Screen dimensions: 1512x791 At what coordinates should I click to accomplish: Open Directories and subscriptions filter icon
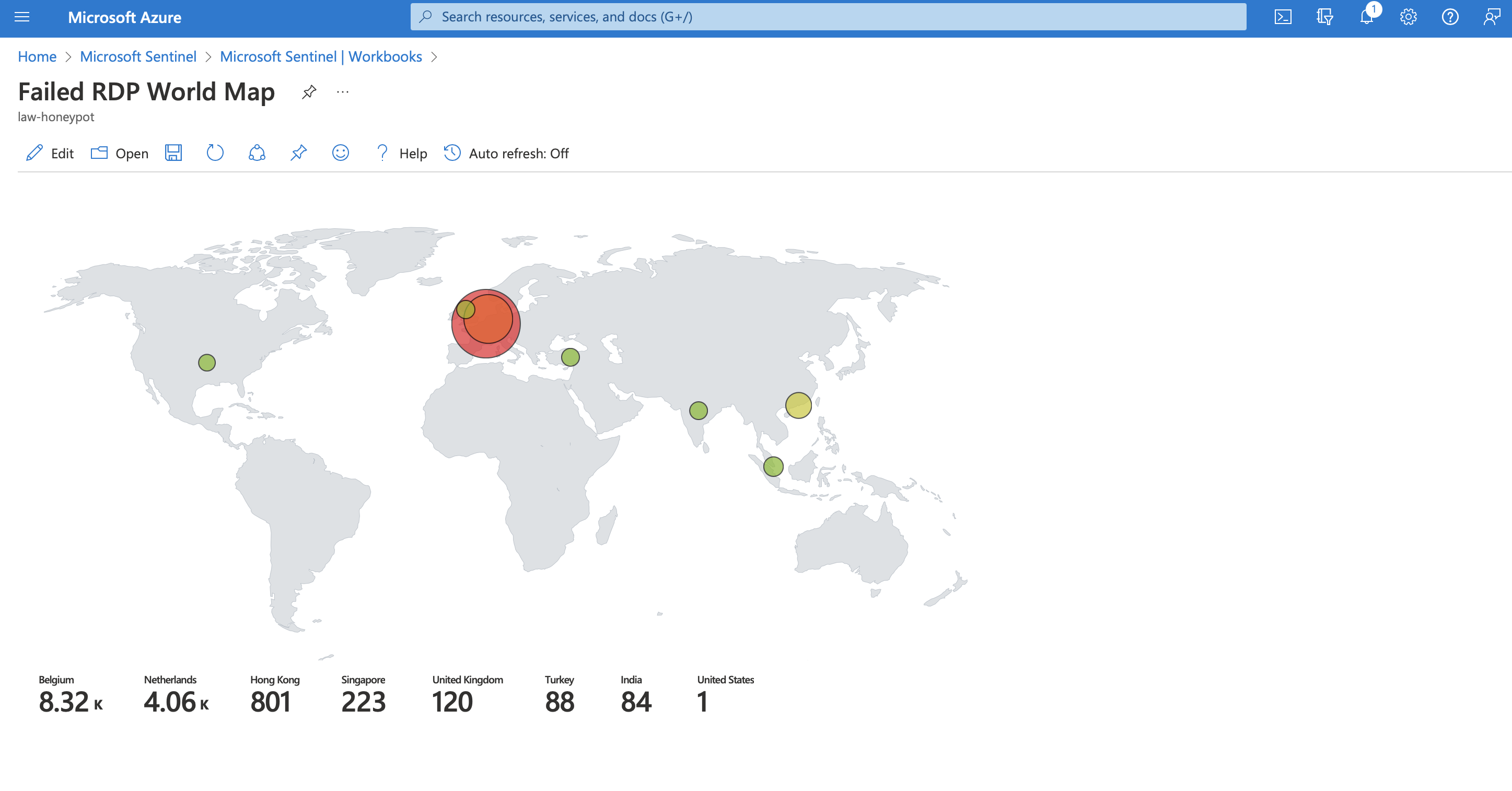pyautogui.click(x=1325, y=17)
